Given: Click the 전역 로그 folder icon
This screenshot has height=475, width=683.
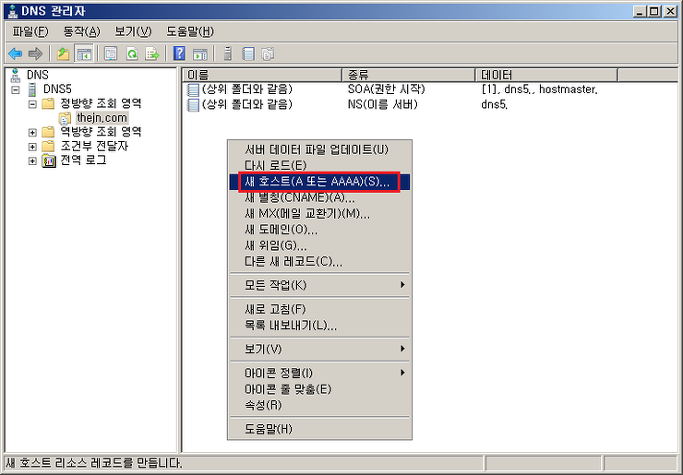Looking at the screenshot, I should click(49, 161).
